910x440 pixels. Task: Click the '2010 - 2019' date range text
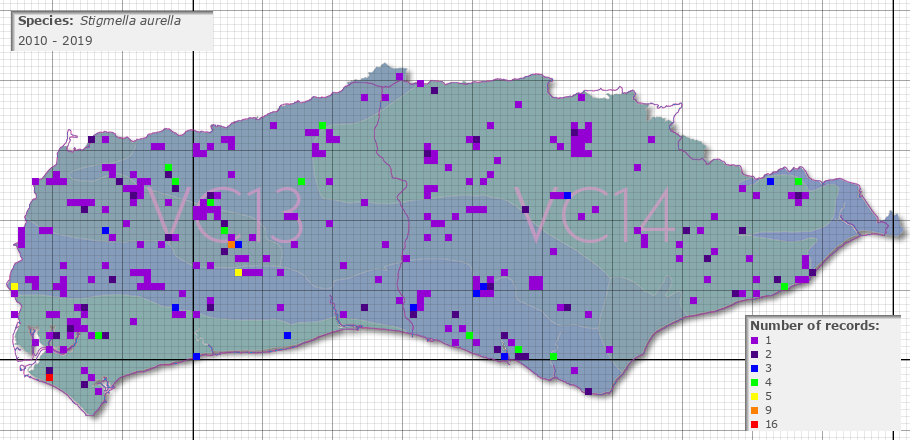pyautogui.click(x=55, y=41)
